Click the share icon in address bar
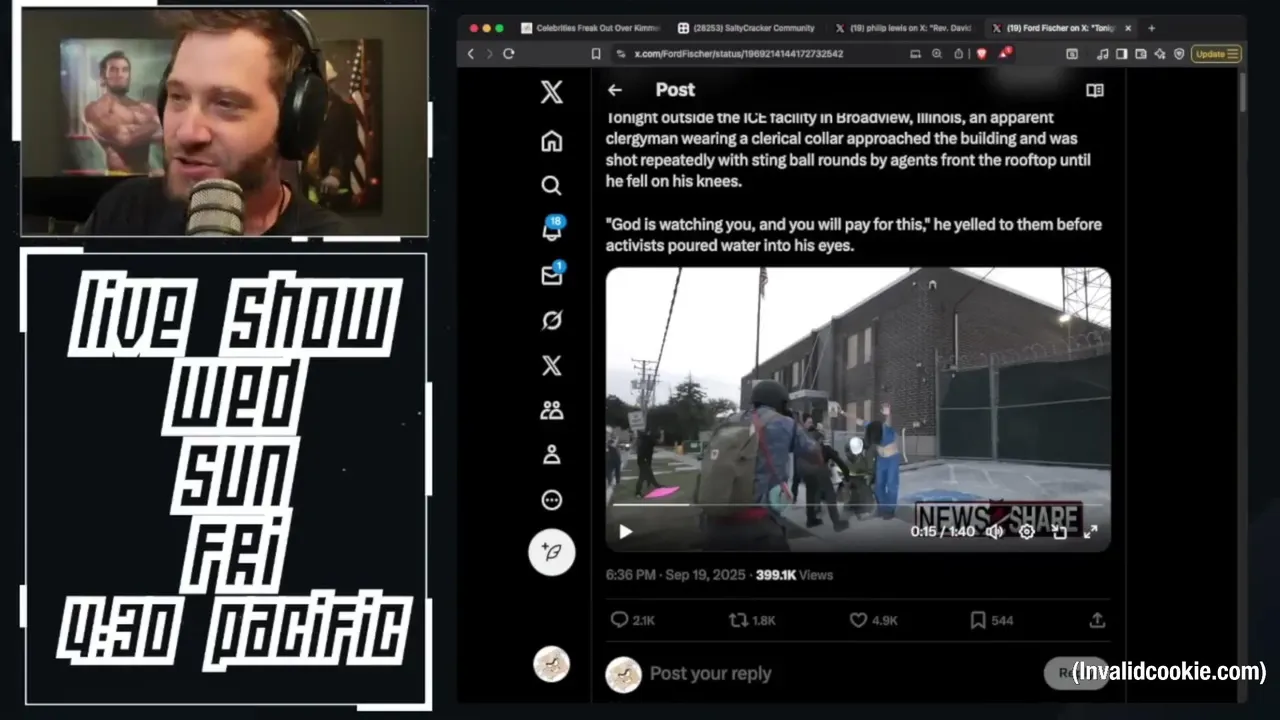This screenshot has height=720, width=1280. click(x=959, y=53)
